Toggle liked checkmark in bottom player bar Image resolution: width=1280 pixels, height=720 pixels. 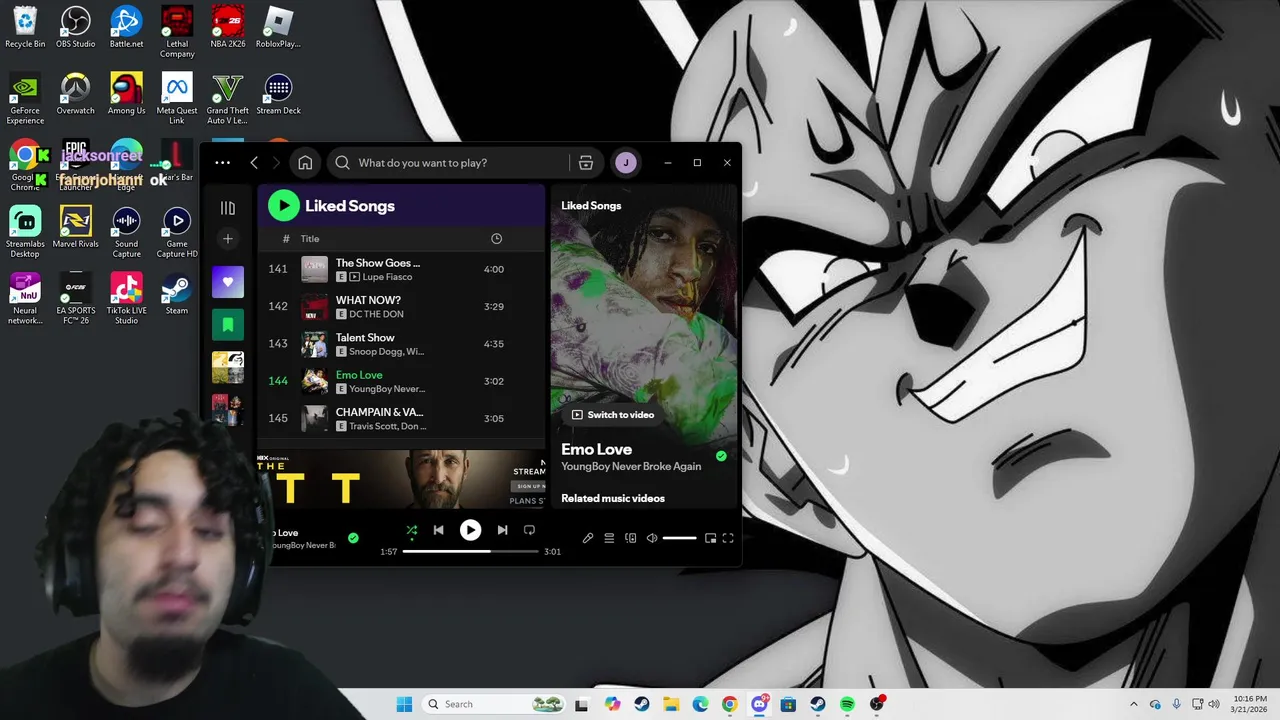point(353,538)
